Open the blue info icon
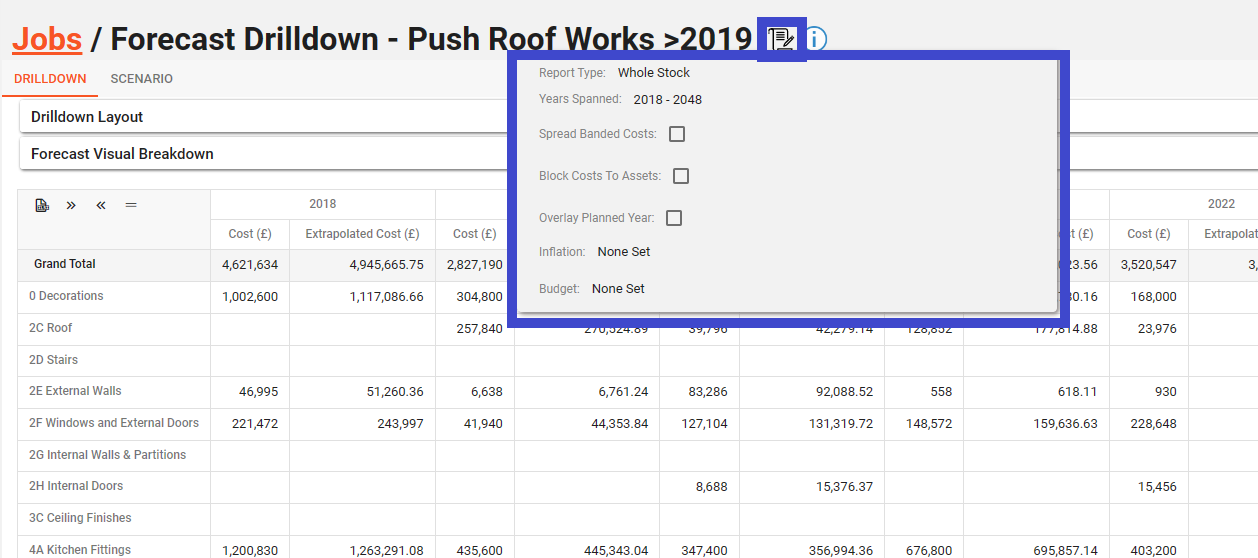 click(816, 39)
